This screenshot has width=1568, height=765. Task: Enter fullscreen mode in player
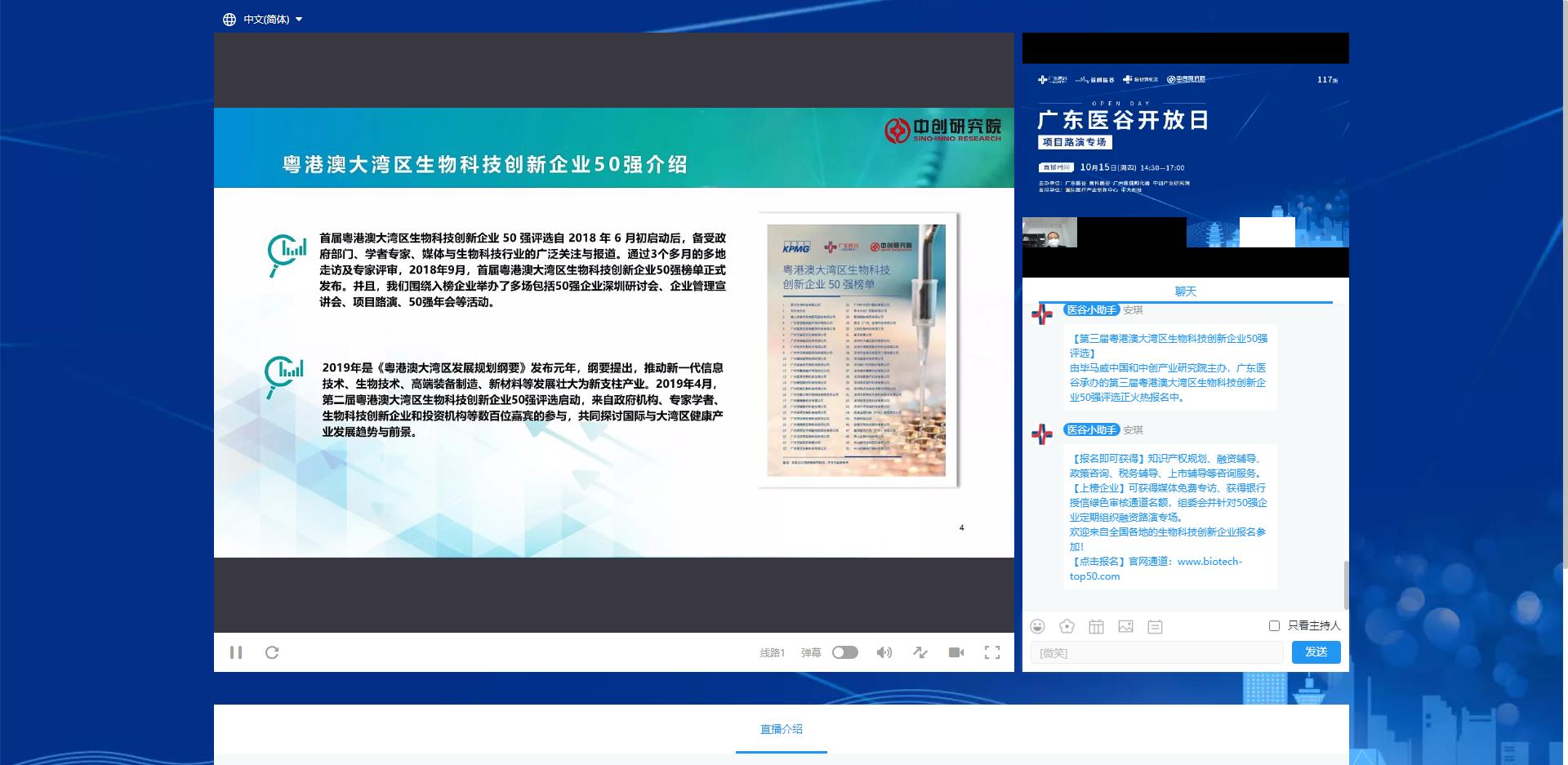point(992,652)
